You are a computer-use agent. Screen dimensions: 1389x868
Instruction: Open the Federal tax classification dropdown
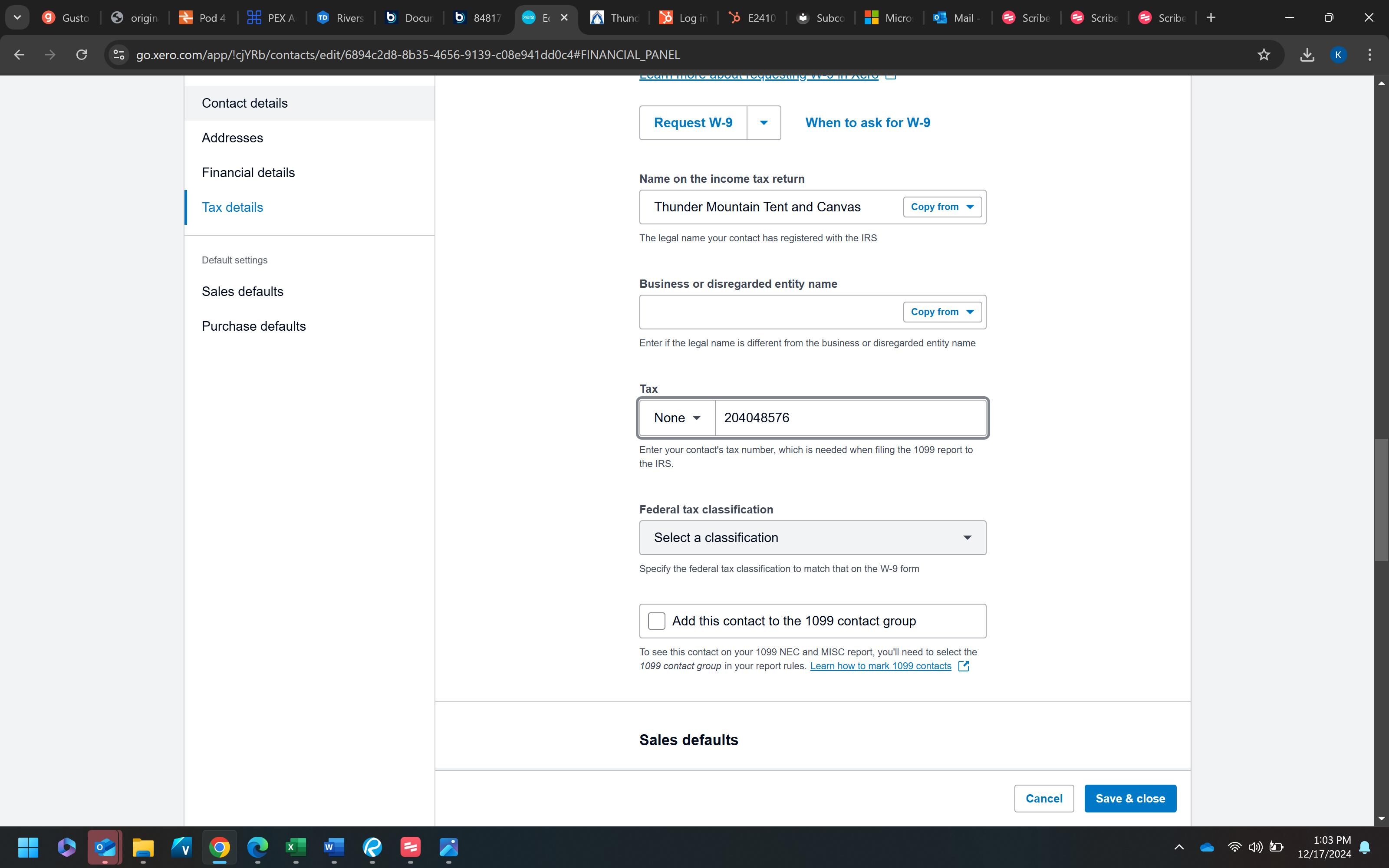812,537
